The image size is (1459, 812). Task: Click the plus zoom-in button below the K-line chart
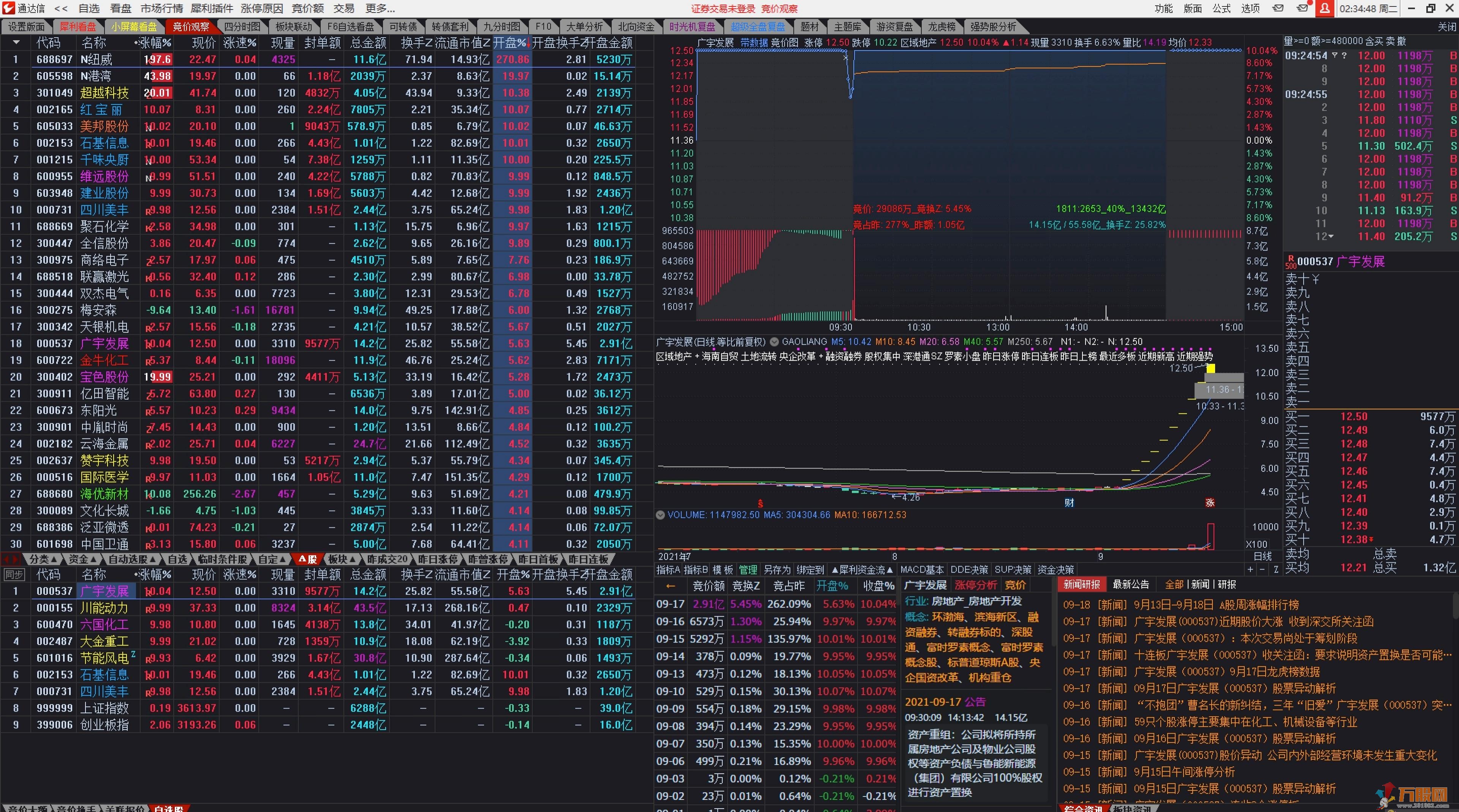click(x=1250, y=569)
